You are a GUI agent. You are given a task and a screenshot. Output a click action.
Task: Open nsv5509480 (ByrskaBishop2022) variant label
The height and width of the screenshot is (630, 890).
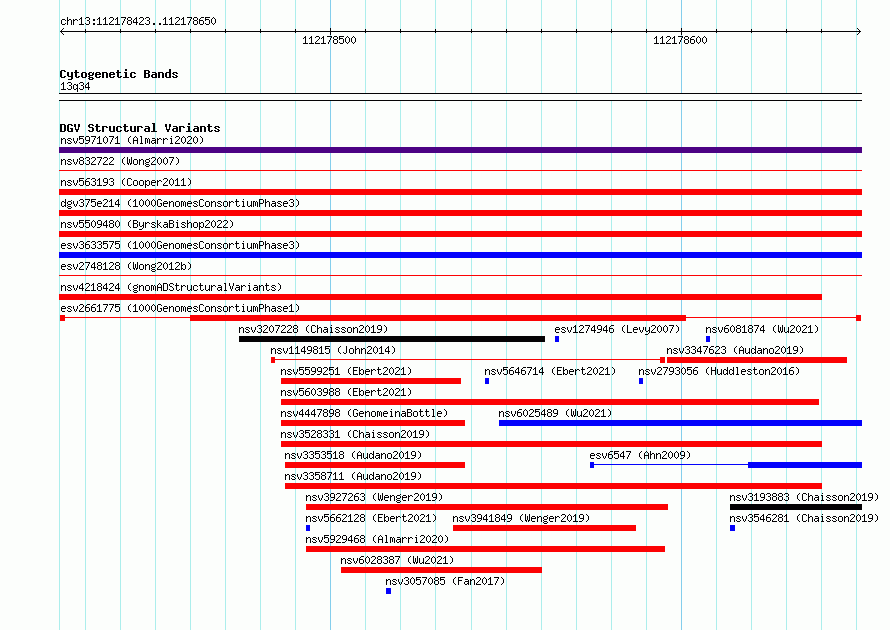click(x=147, y=224)
